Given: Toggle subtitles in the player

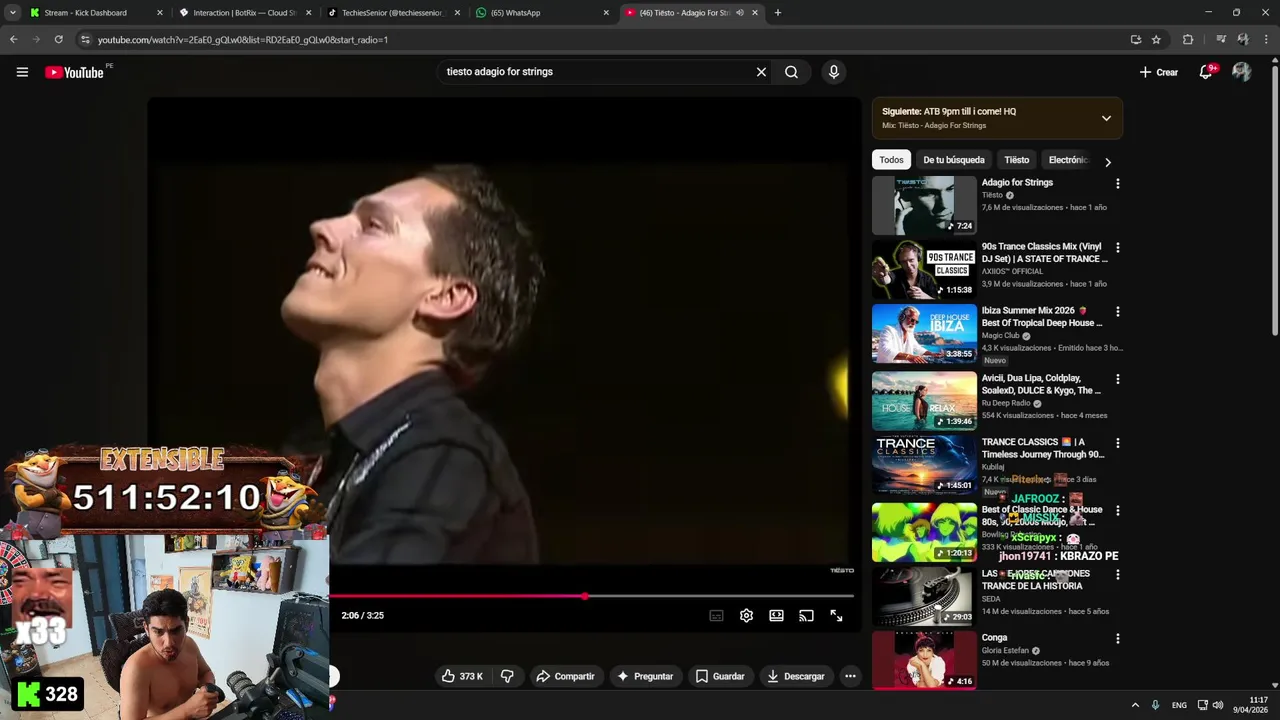Looking at the screenshot, I should [716, 616].
